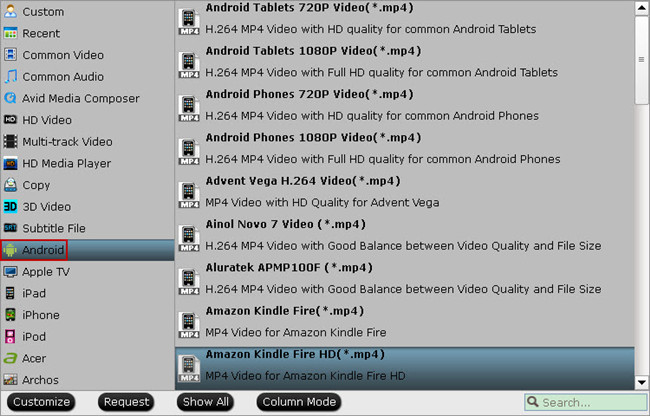Image resolution: width=650 pixels, height=416 pixels.
Task: Click the iPad device icon
Action: tap(10, 293)
